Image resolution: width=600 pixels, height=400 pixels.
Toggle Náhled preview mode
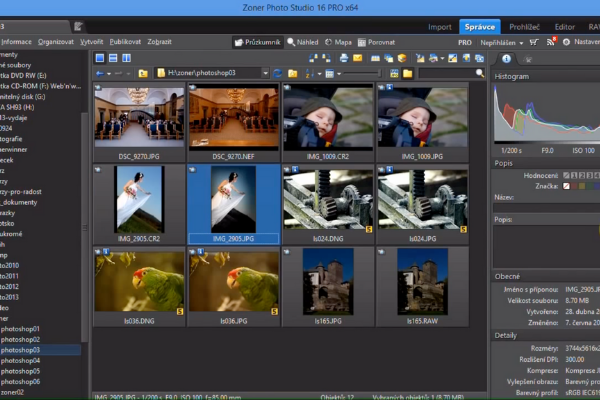[x=303, y=42]
